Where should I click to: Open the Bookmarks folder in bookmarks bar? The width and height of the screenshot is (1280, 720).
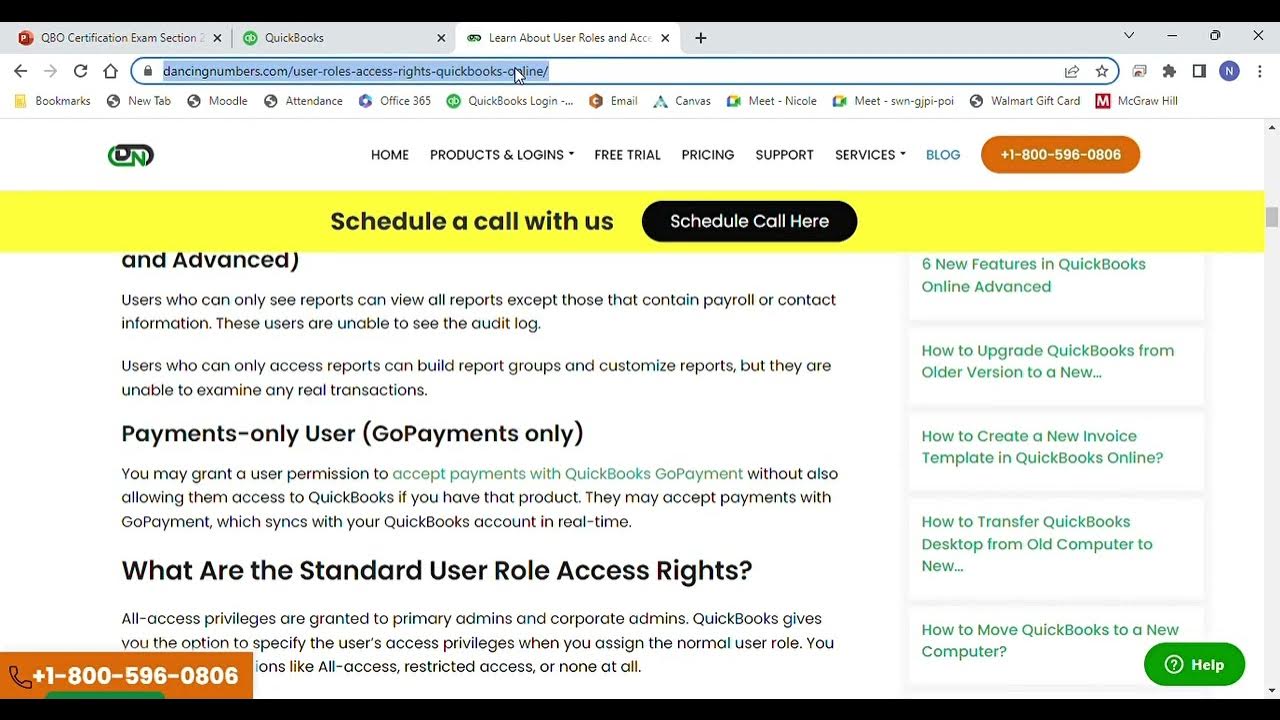[52, 101]
